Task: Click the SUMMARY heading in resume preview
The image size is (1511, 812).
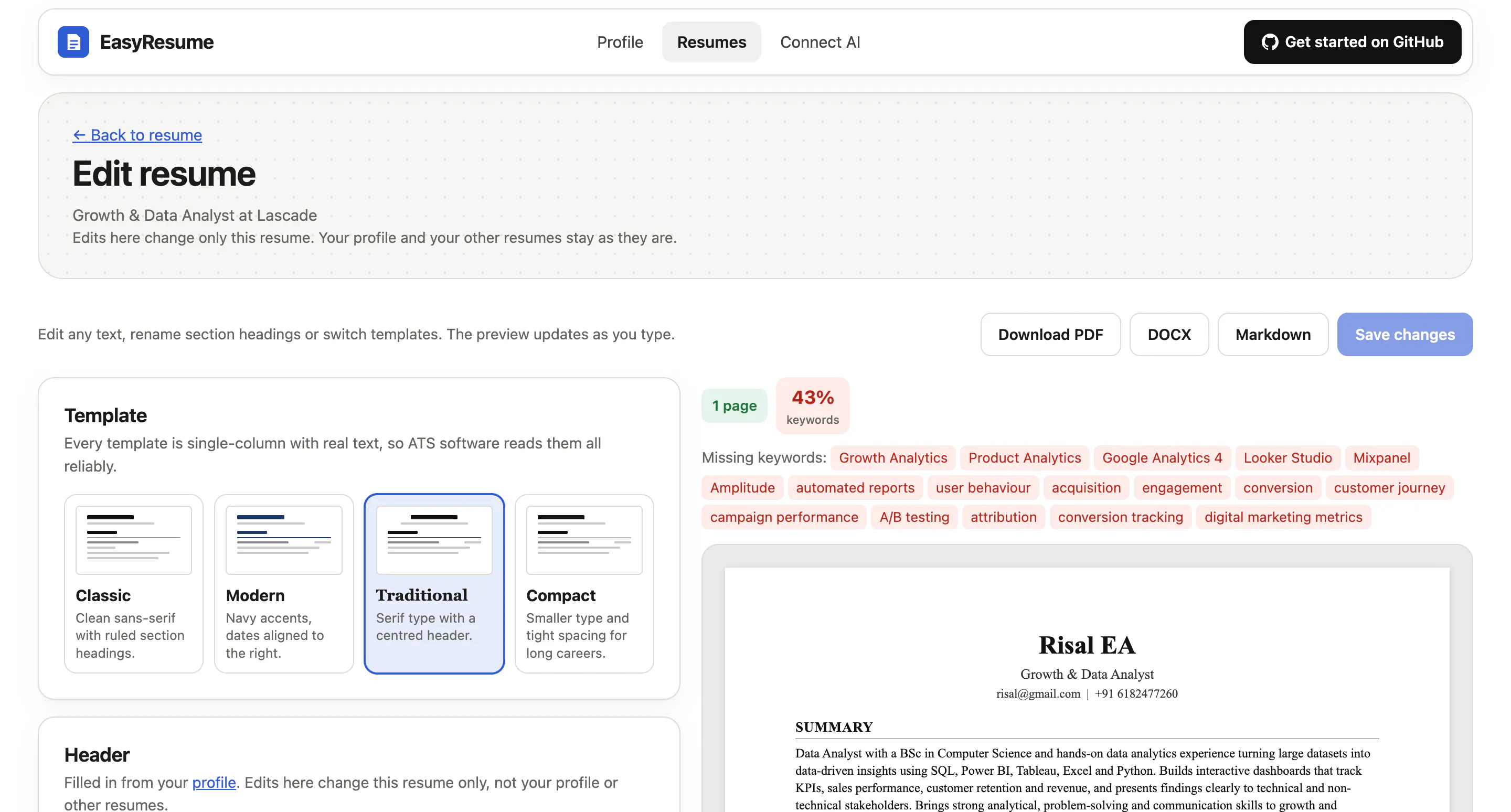Action: [x=834, y=727]
